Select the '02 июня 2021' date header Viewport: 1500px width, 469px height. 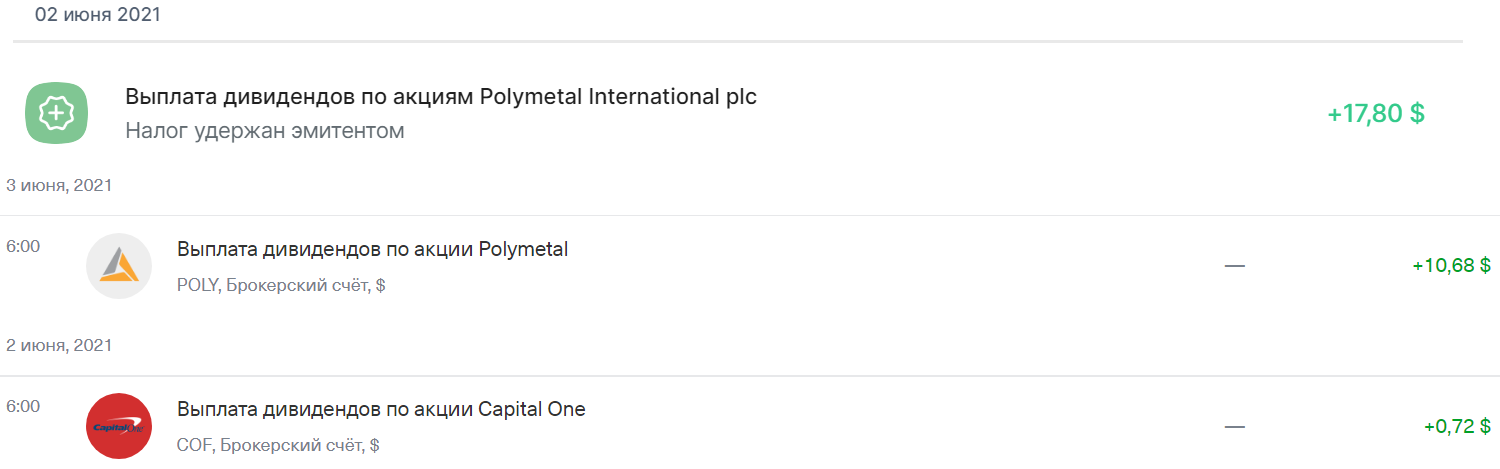click(x=98, y=15)
